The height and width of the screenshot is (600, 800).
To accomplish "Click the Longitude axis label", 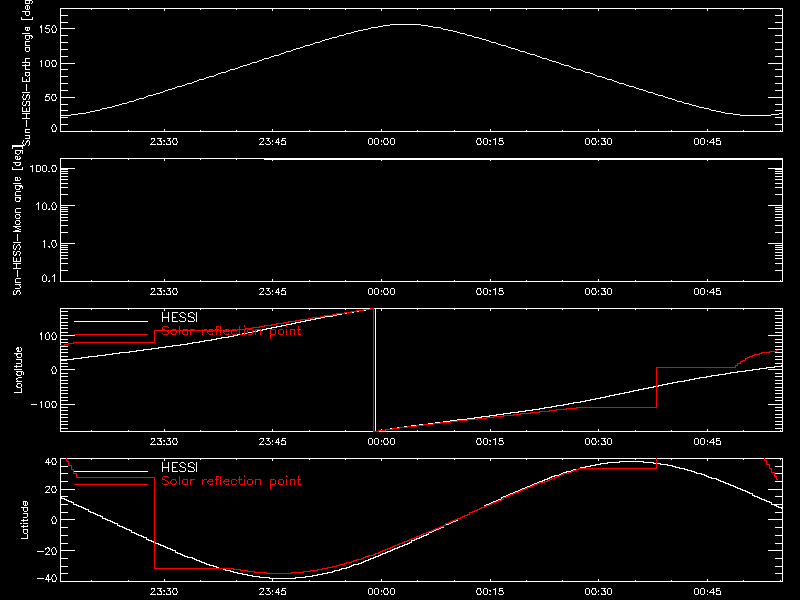I will tap(18, 370).
